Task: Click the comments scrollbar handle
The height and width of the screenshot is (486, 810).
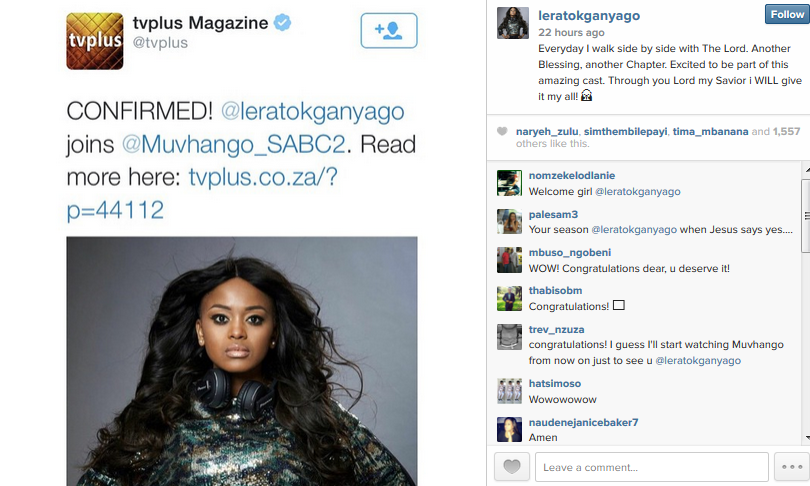Action: point(805,216)
